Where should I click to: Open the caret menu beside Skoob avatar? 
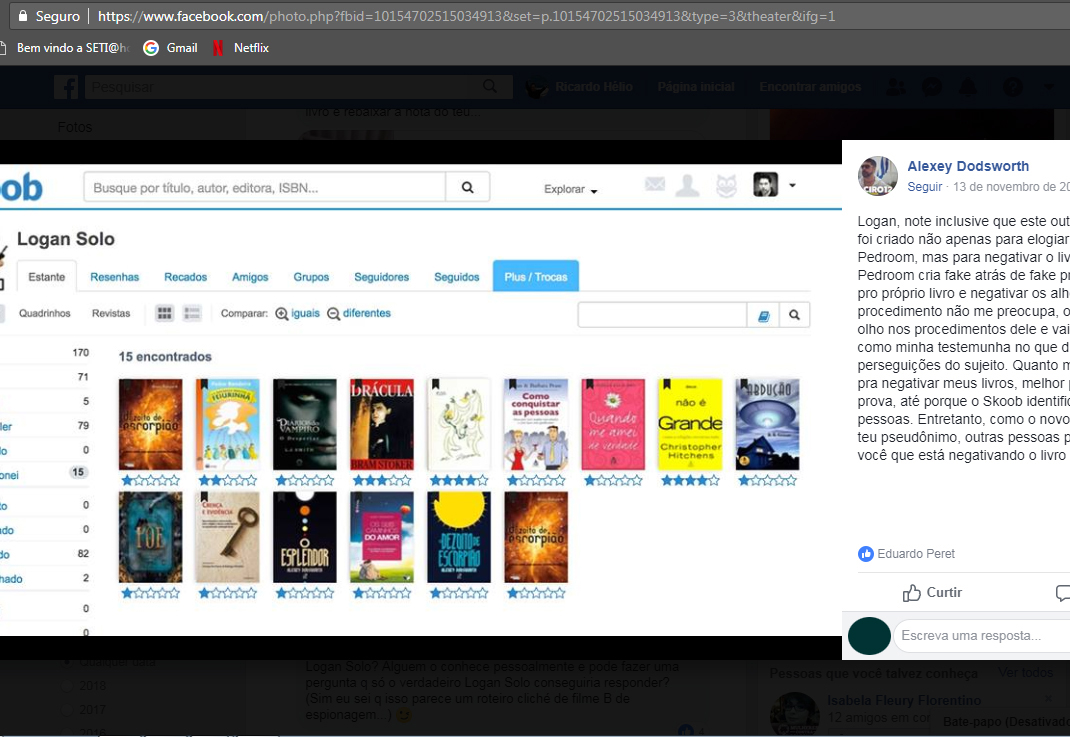(792, 185)
